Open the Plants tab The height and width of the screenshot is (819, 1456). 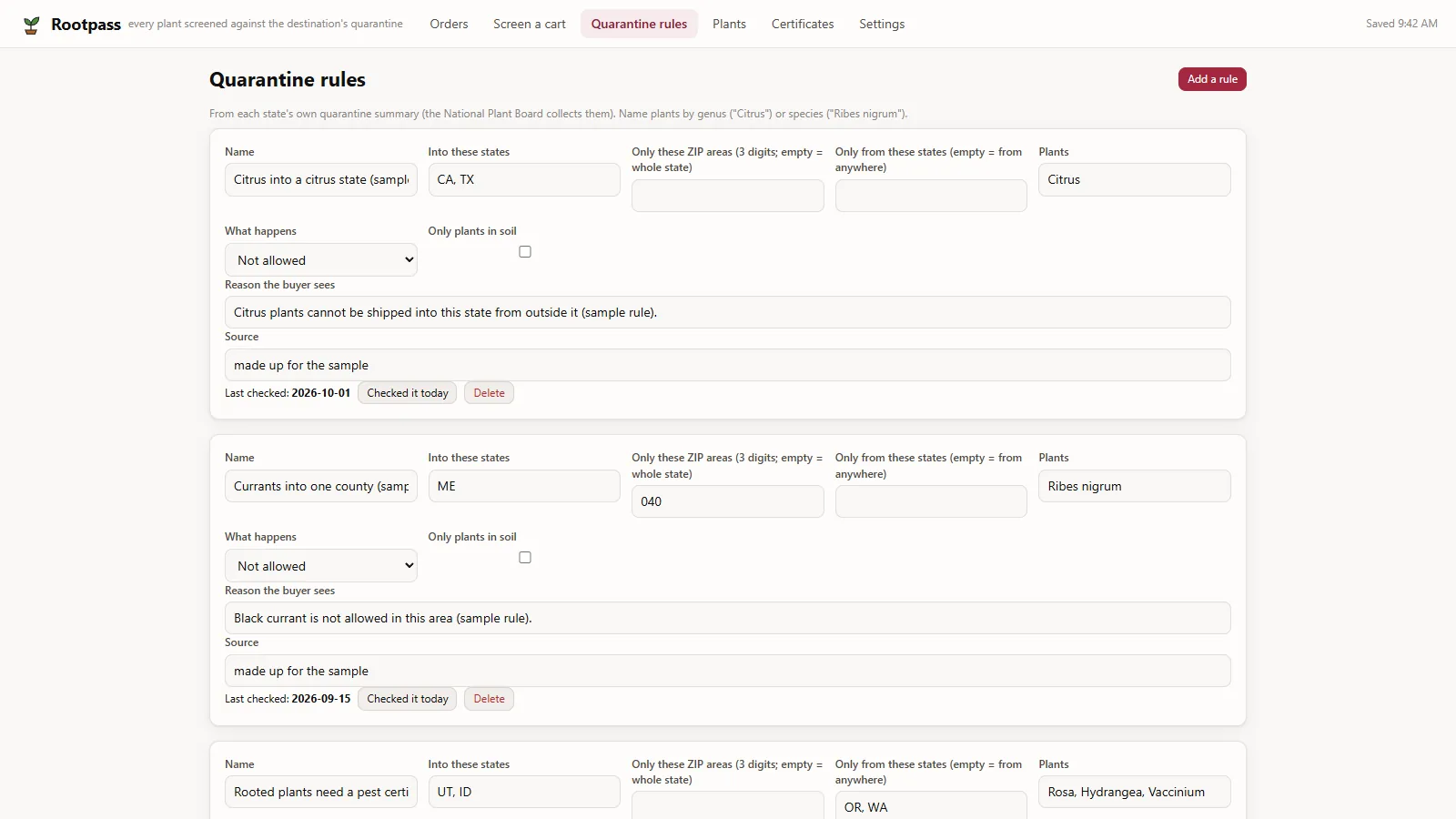click(729, 24)
